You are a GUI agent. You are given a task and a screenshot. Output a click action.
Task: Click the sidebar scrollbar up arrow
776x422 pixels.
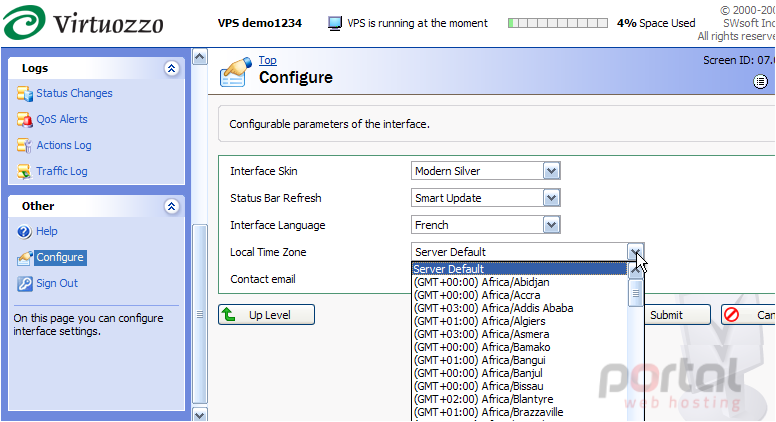pyautogui.click(x=199, y=57)
